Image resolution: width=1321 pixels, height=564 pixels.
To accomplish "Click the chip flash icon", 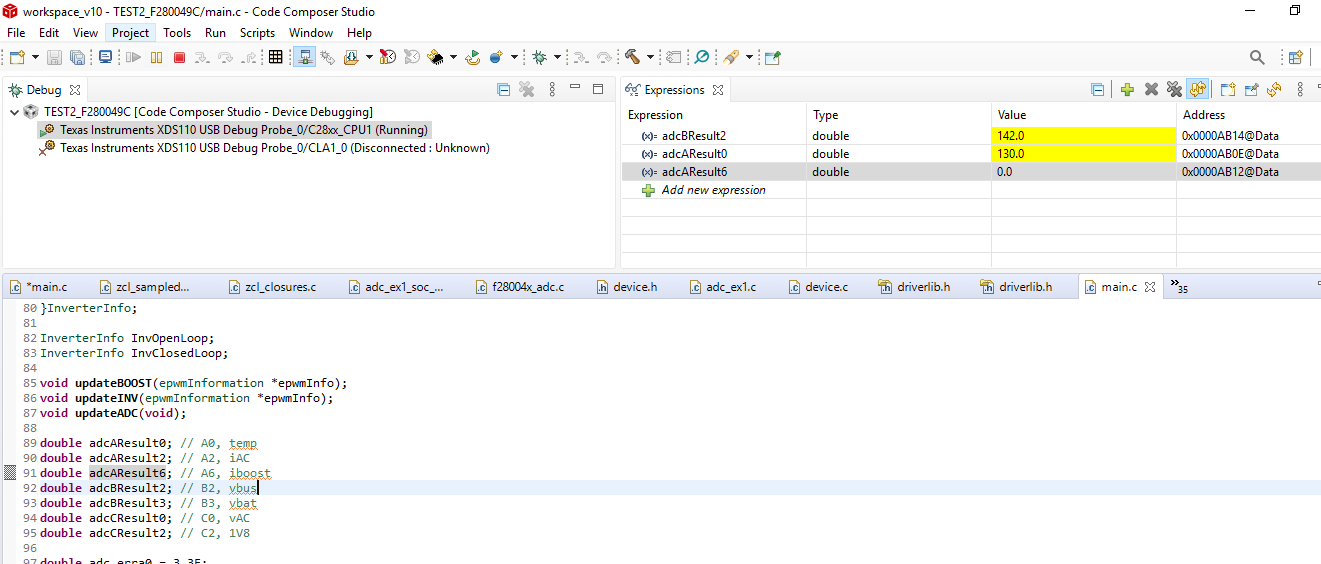I will pyautogui.click(x=435, y=57).
